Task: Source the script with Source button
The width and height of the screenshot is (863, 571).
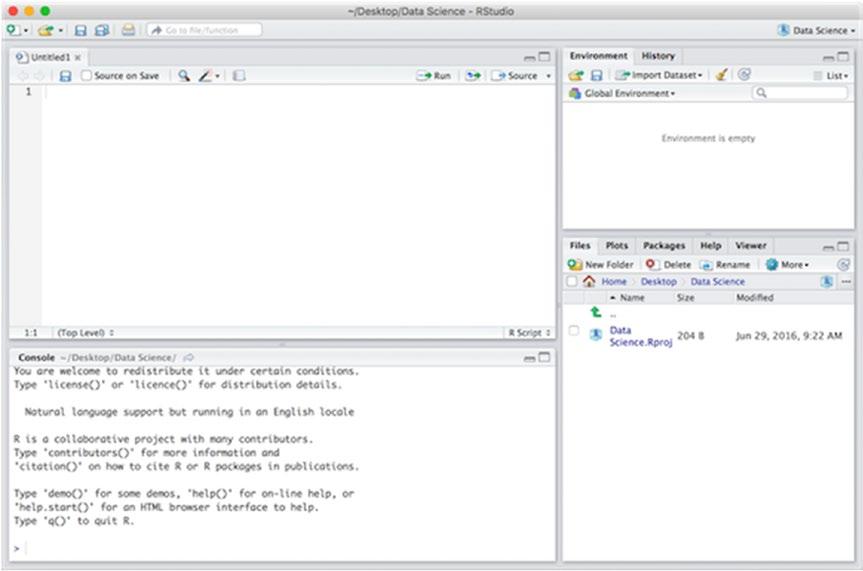Action: [515, 76]
